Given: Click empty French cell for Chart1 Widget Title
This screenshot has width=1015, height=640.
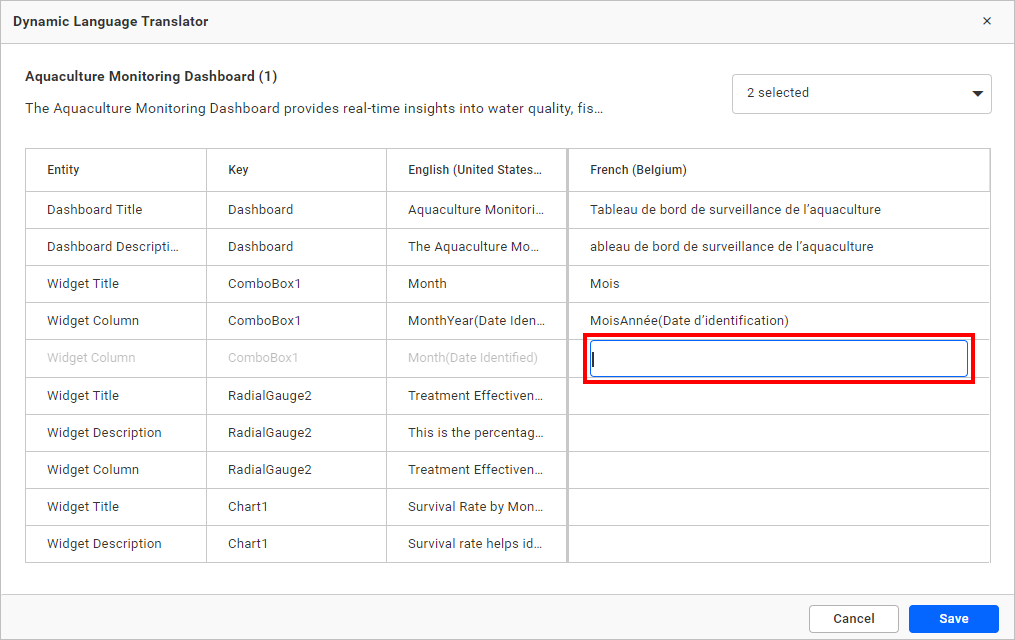Looking at the screenshot, I should tap(778, 507).
